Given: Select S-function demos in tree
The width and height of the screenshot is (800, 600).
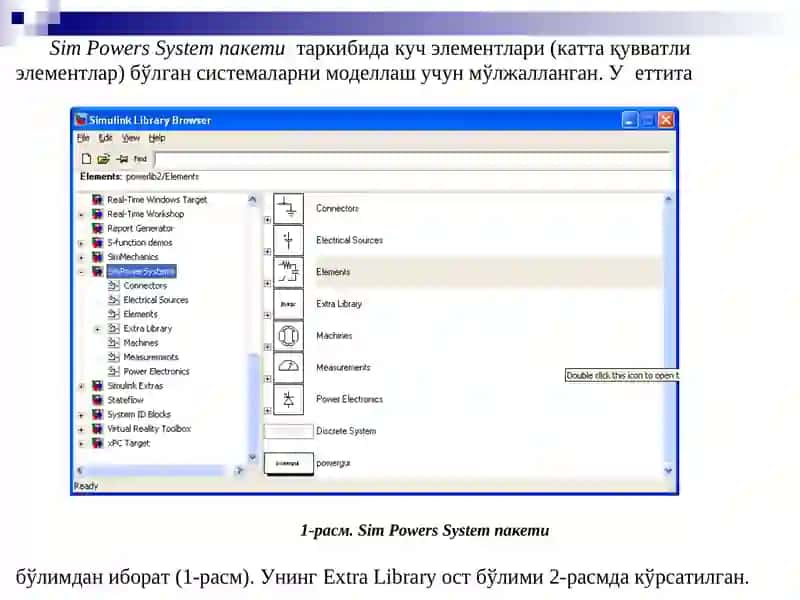Looking at the screenshot, I should click(x=139, y=242).
